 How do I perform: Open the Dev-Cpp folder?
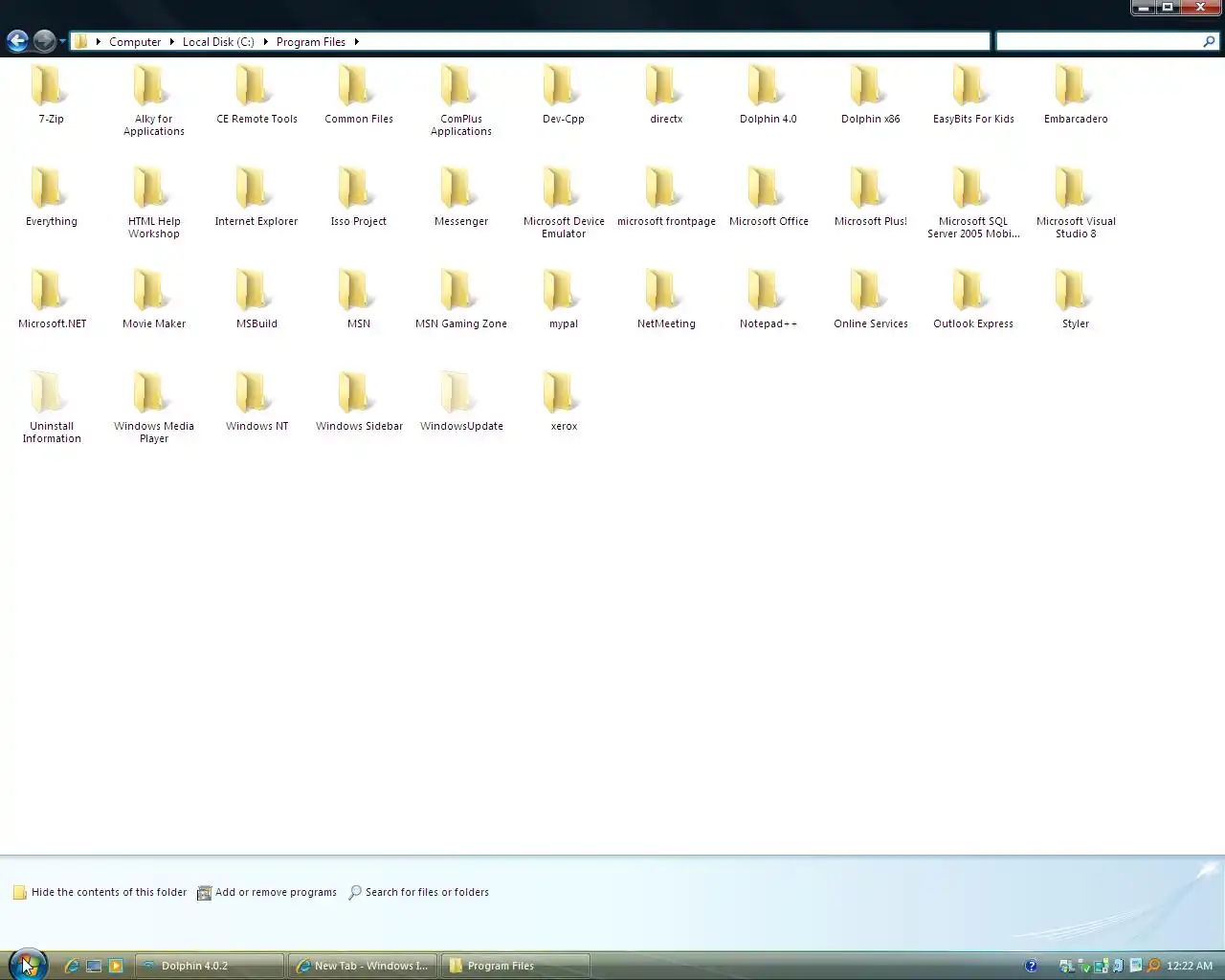(564, 94)
